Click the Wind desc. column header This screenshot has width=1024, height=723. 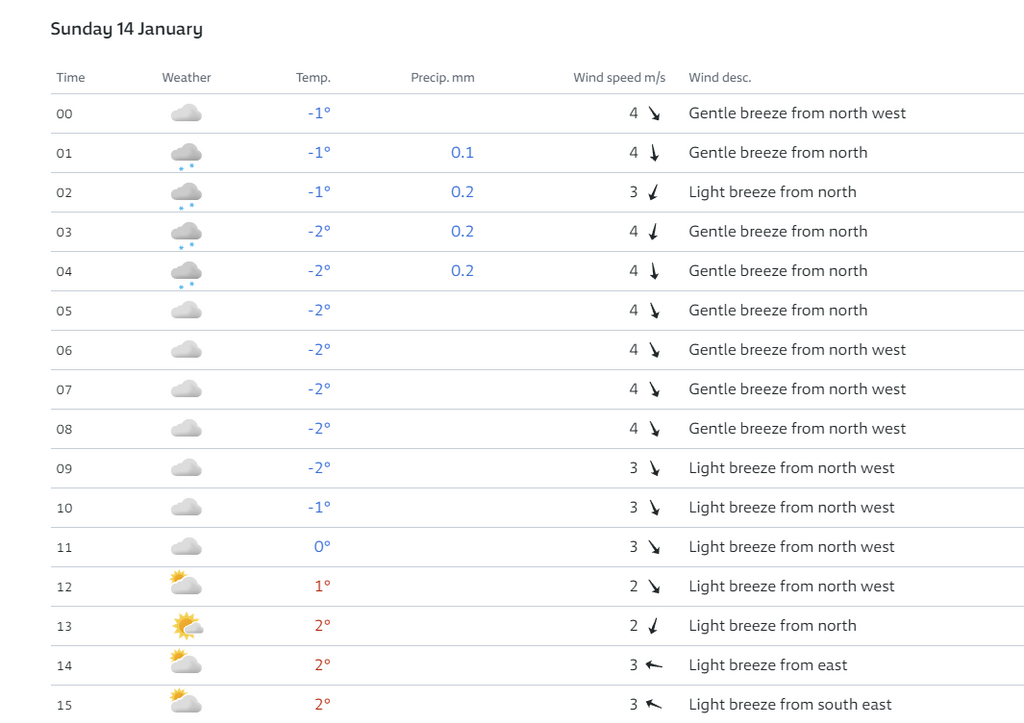720,78
